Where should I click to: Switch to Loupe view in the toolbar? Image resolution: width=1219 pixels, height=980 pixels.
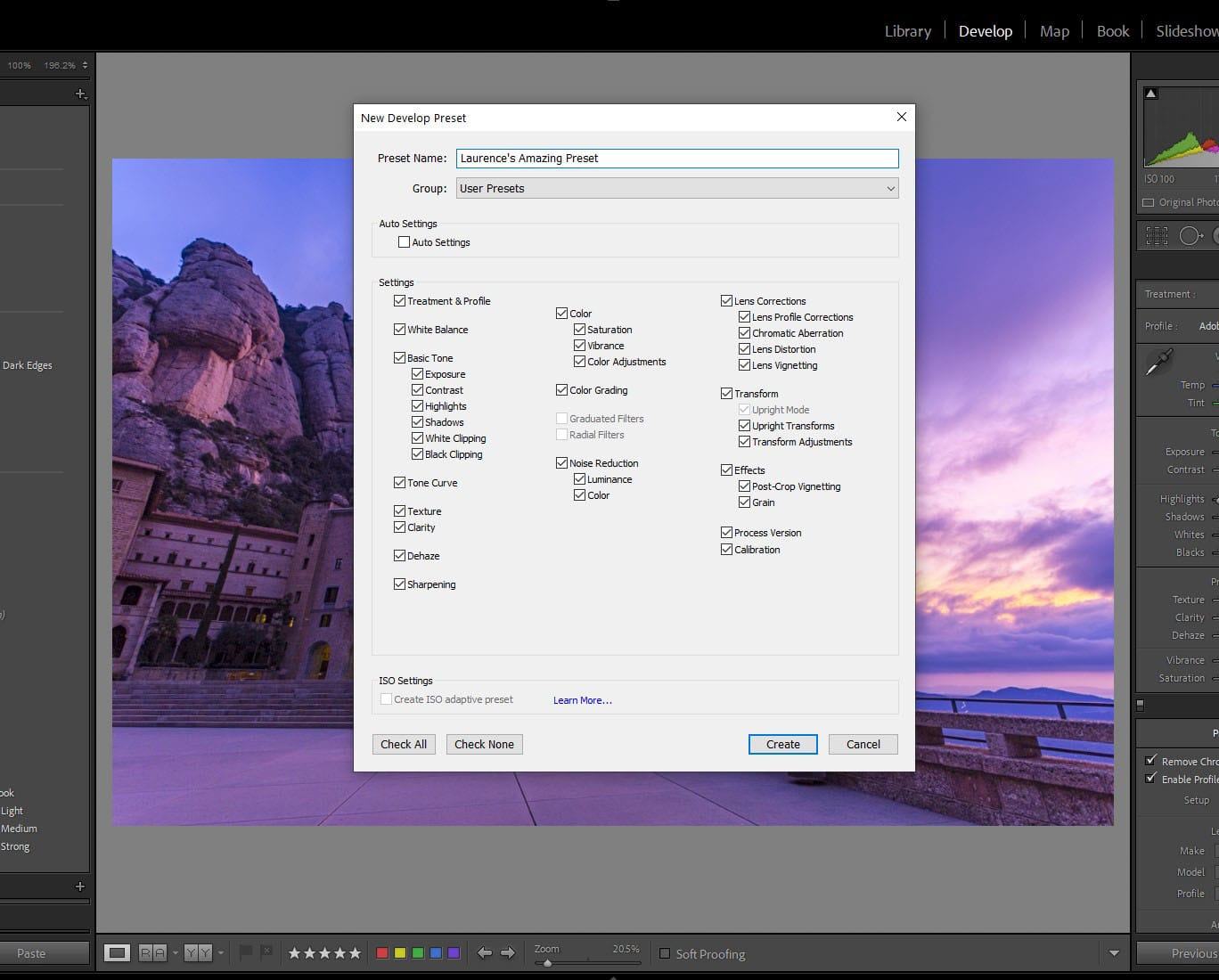tap(119, 951)
